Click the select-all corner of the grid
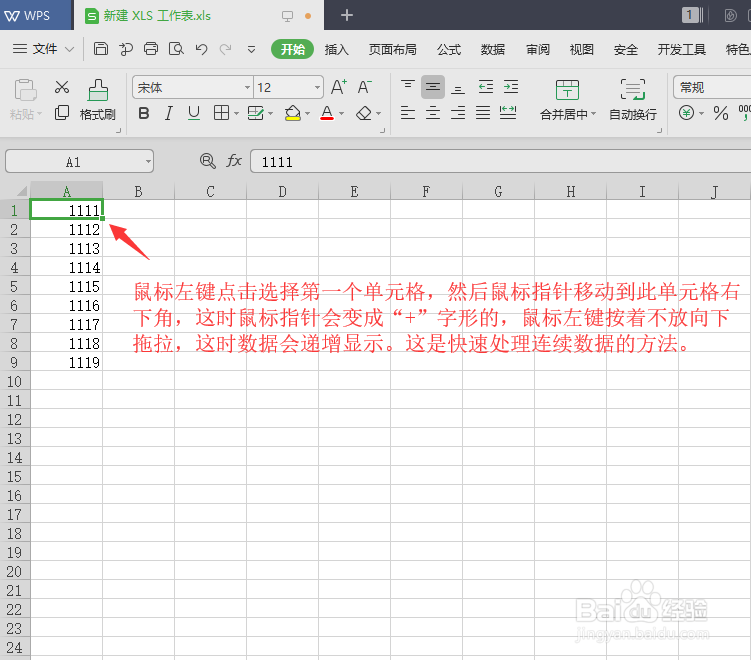The image size is (751, 660). tap(15, 191)
